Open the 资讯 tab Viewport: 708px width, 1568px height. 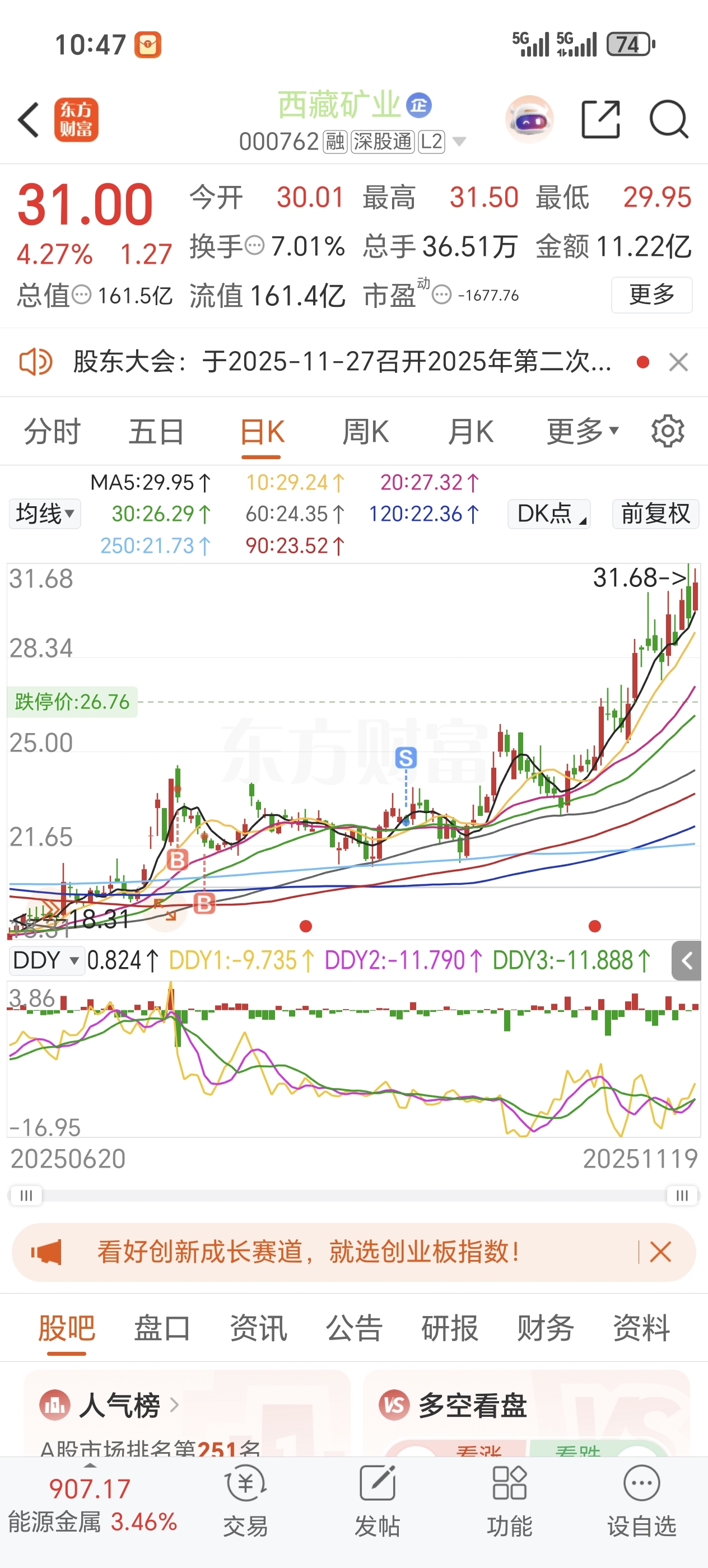[x=258, y=1328]
